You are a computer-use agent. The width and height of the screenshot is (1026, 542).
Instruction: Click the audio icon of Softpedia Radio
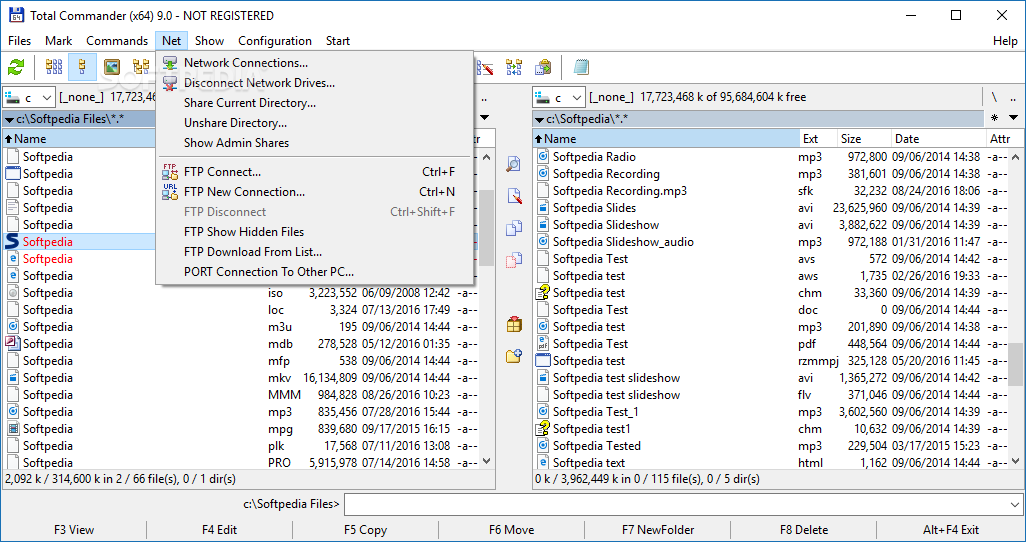point(542,156)
